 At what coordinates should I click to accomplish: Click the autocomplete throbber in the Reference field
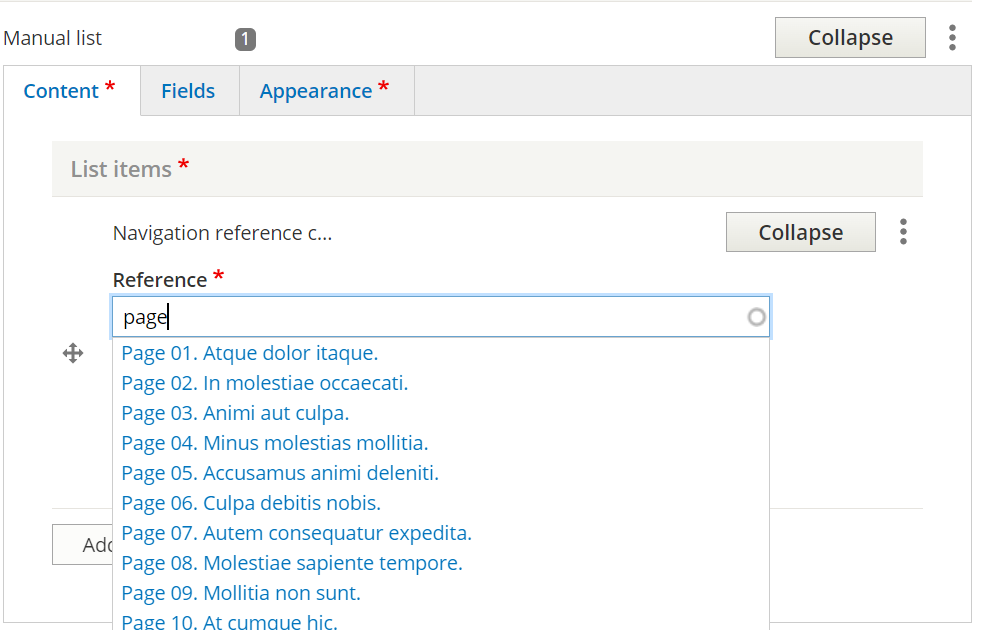[757, 317]
